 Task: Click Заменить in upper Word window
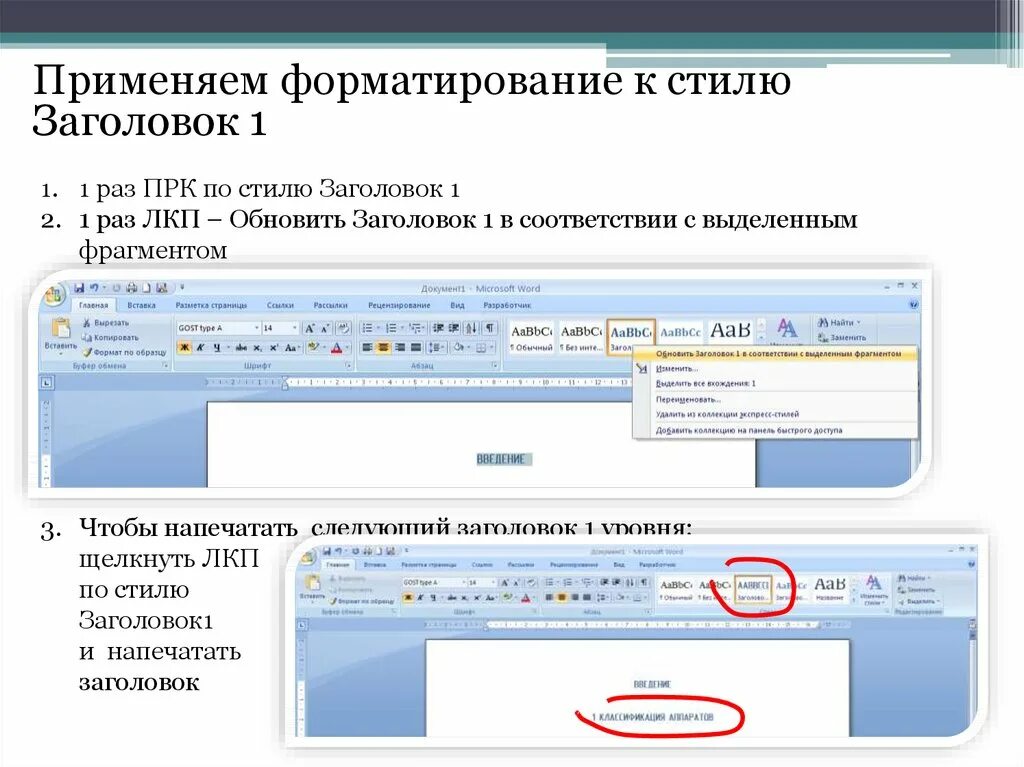pos(841,338)
